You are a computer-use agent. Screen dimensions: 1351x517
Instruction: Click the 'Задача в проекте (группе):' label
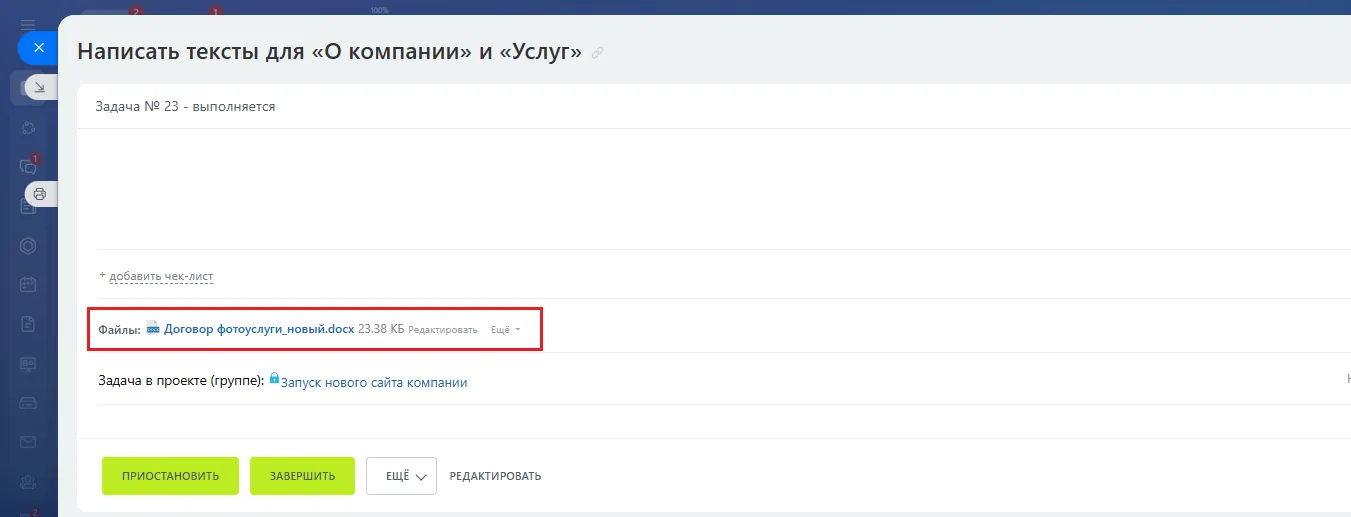[x=182, y=381]
